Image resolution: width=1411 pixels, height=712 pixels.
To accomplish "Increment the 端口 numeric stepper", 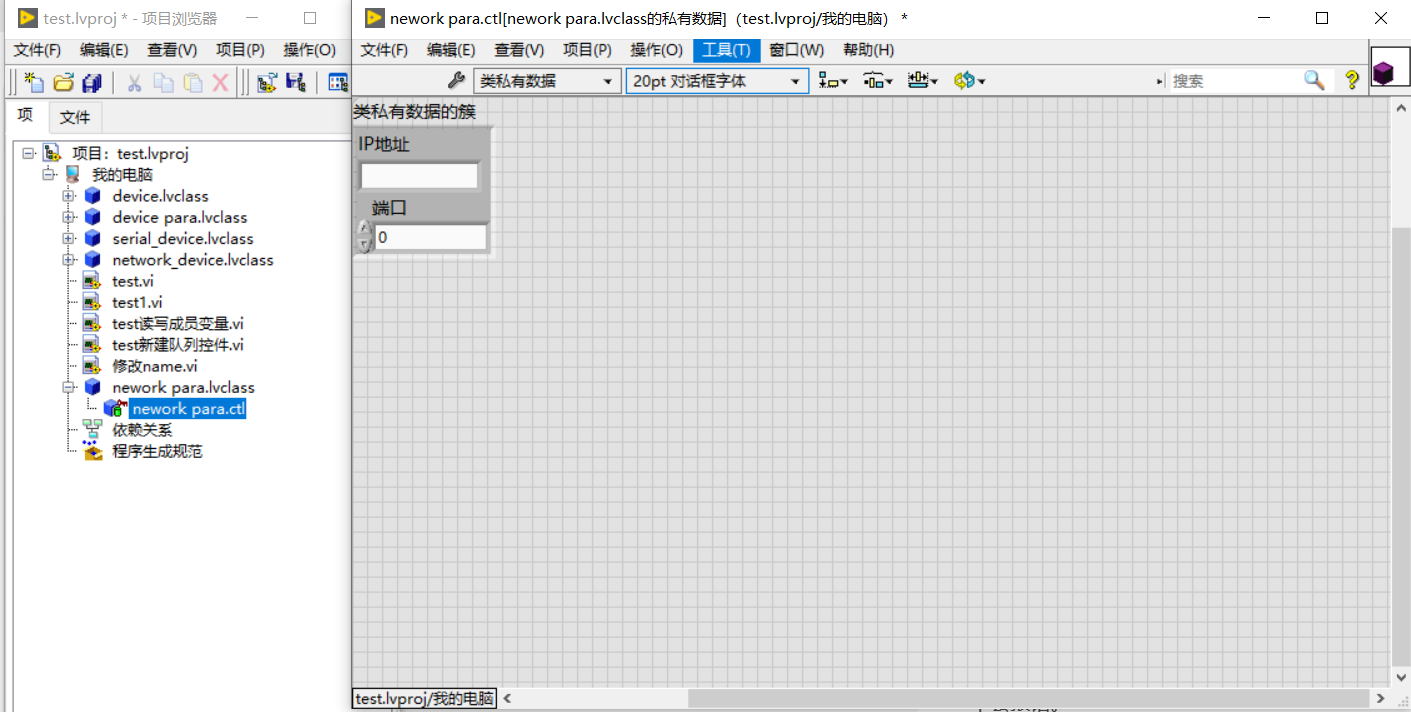I will [x=364, y=230].
